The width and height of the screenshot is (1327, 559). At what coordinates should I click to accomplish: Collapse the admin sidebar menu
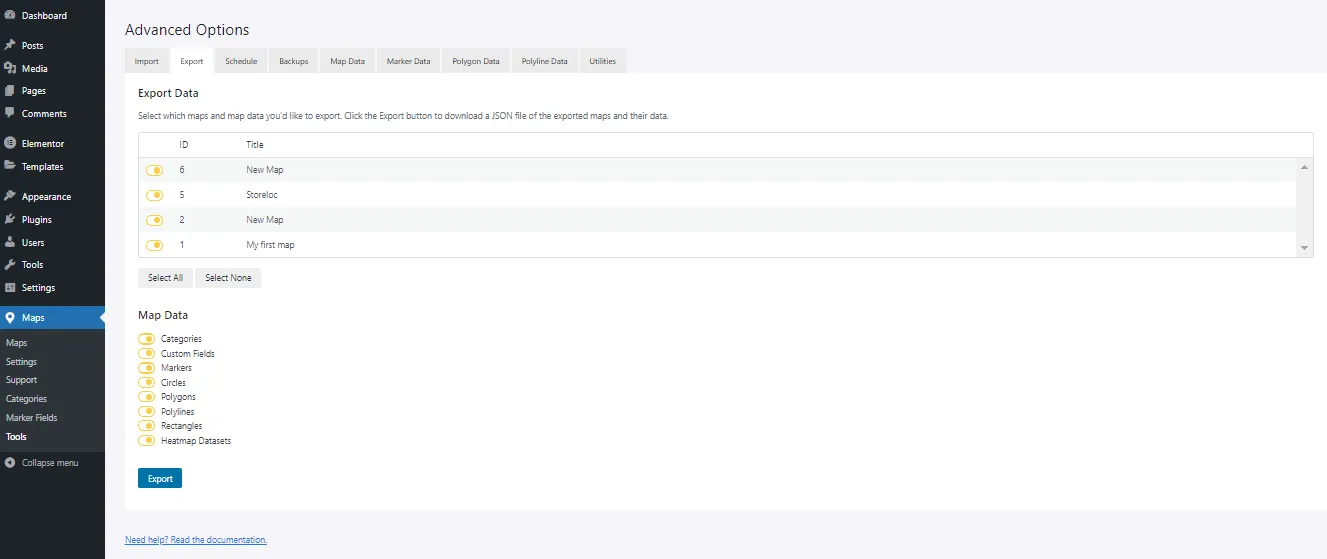pyautogui.click(x=41, y=463)
